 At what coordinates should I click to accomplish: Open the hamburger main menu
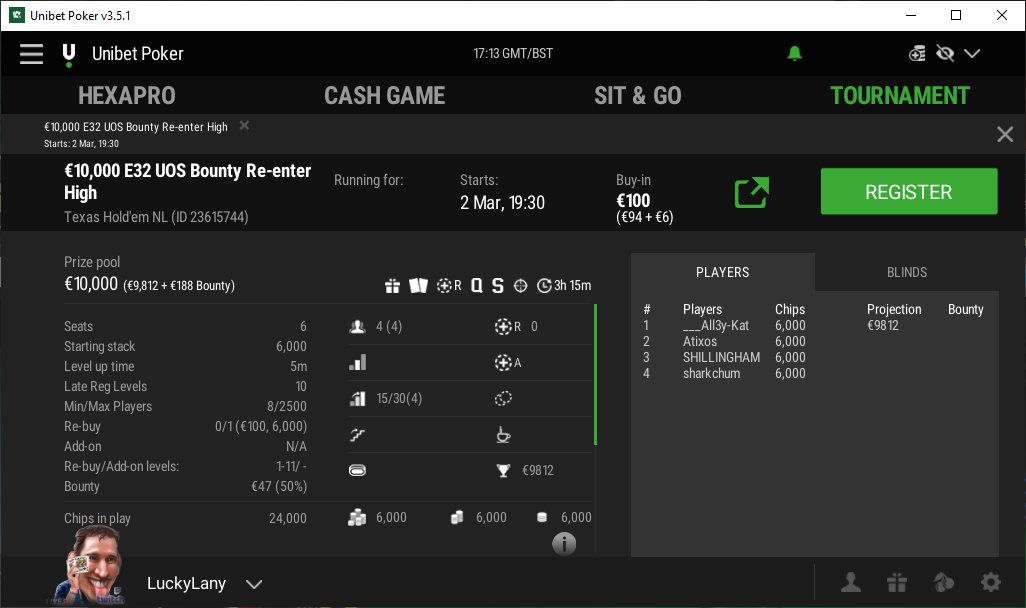[31, 54]
